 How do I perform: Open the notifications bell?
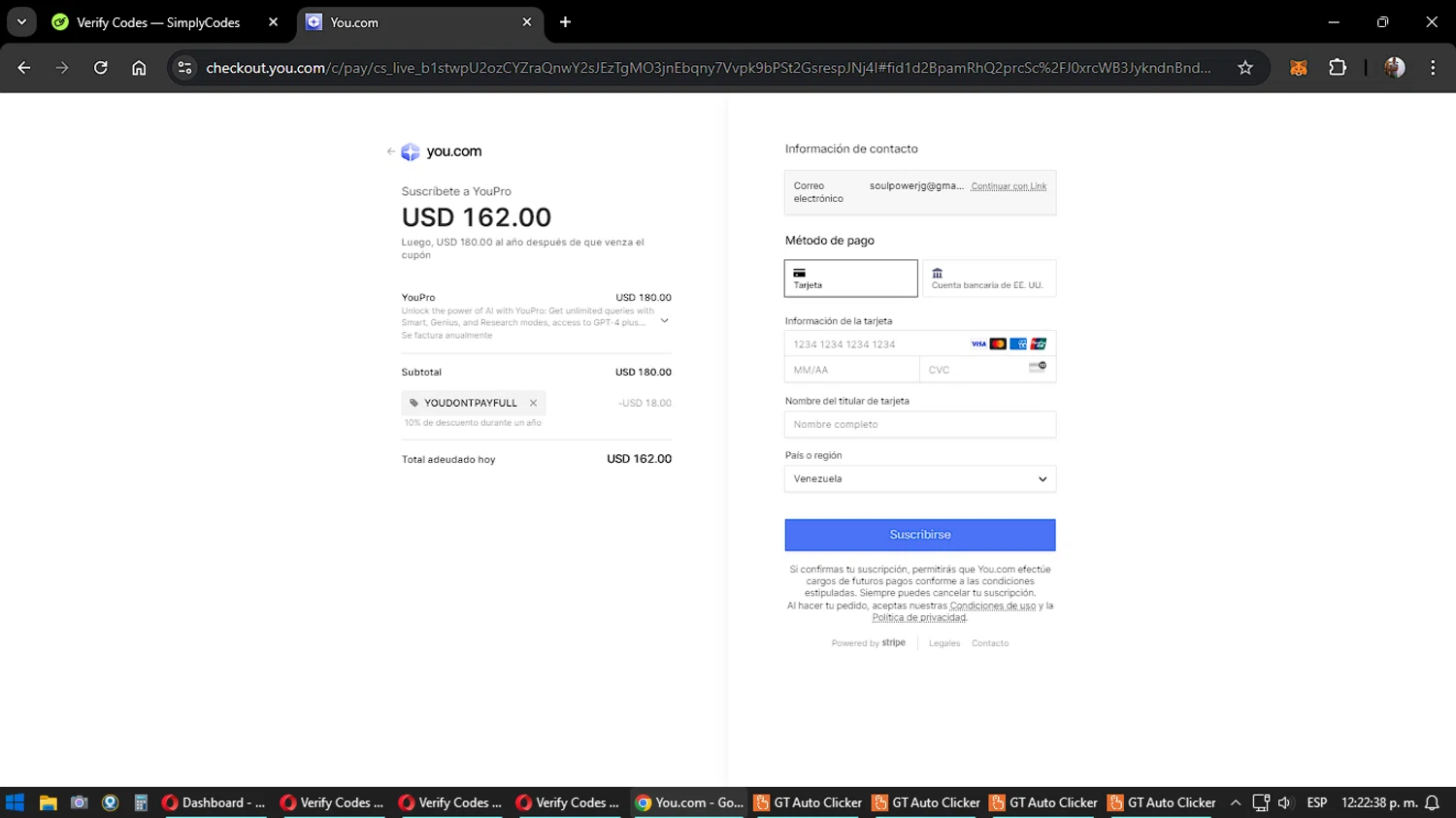point(1432,802)
